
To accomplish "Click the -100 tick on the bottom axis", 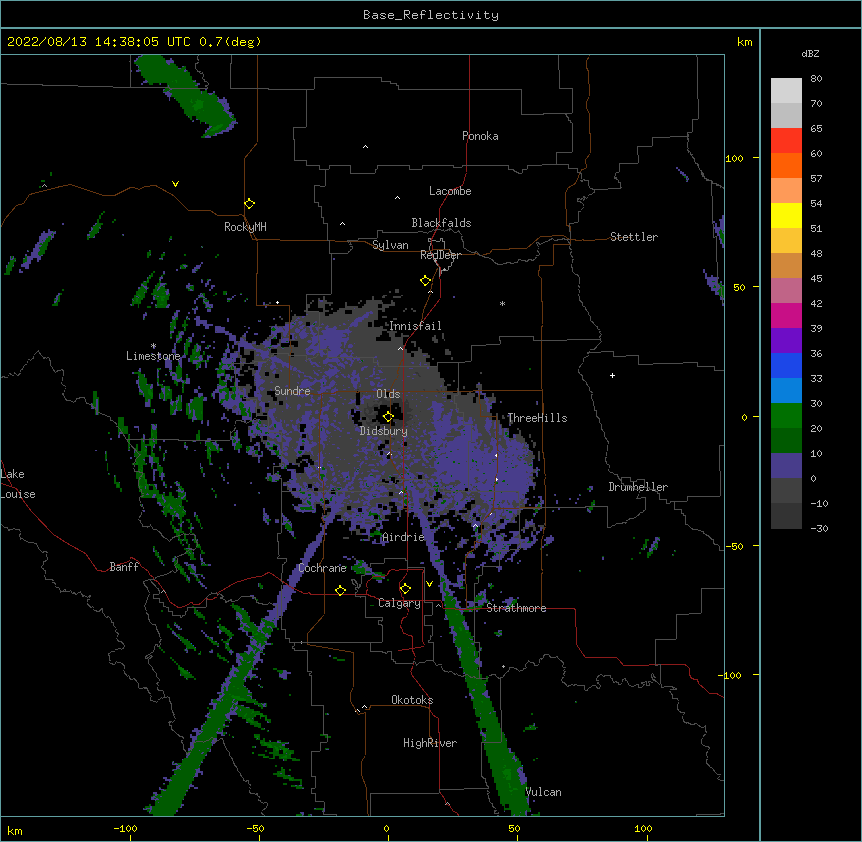I will pos(126,828).
